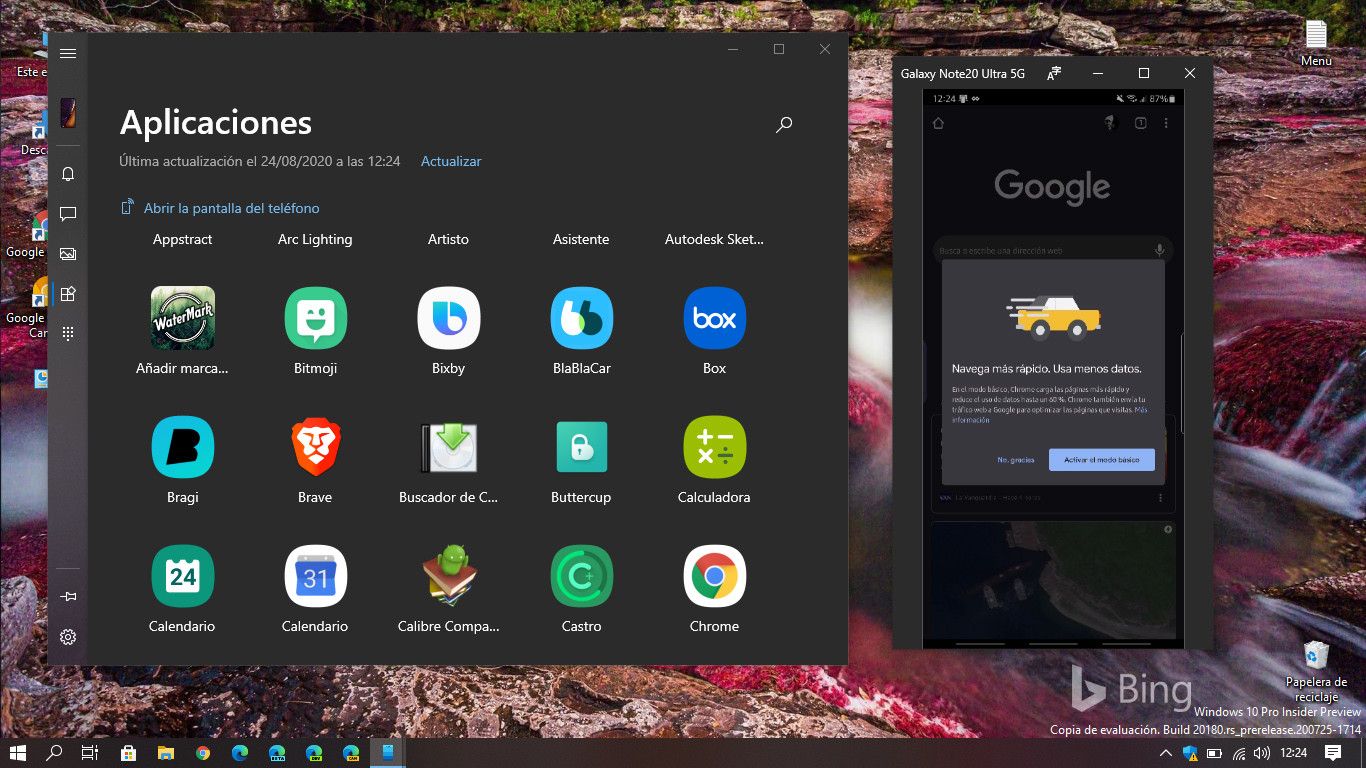
Task: Open the Notifications bell in the sidebar
Action: coord(68,174)
